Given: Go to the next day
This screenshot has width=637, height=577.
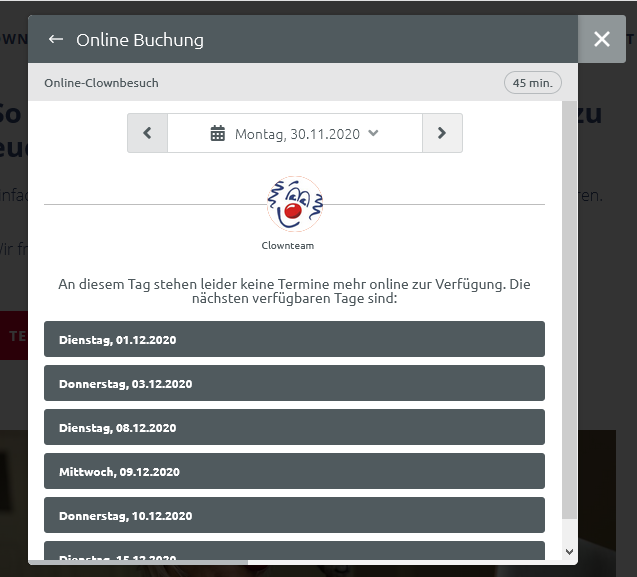Looking at the screenshot, I should (442, 133).
